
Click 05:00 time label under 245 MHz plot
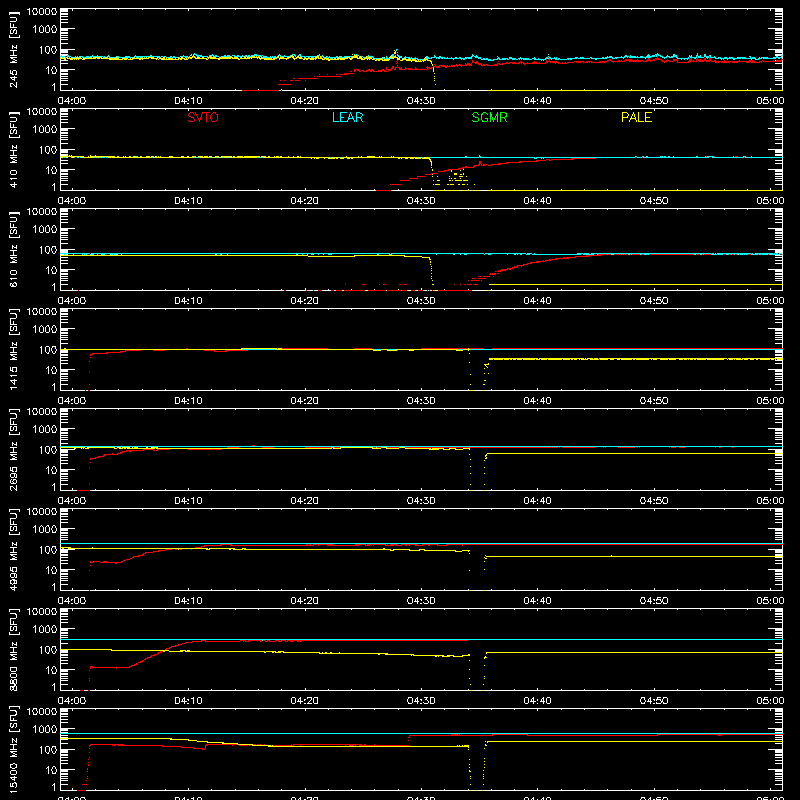point(770,101)
